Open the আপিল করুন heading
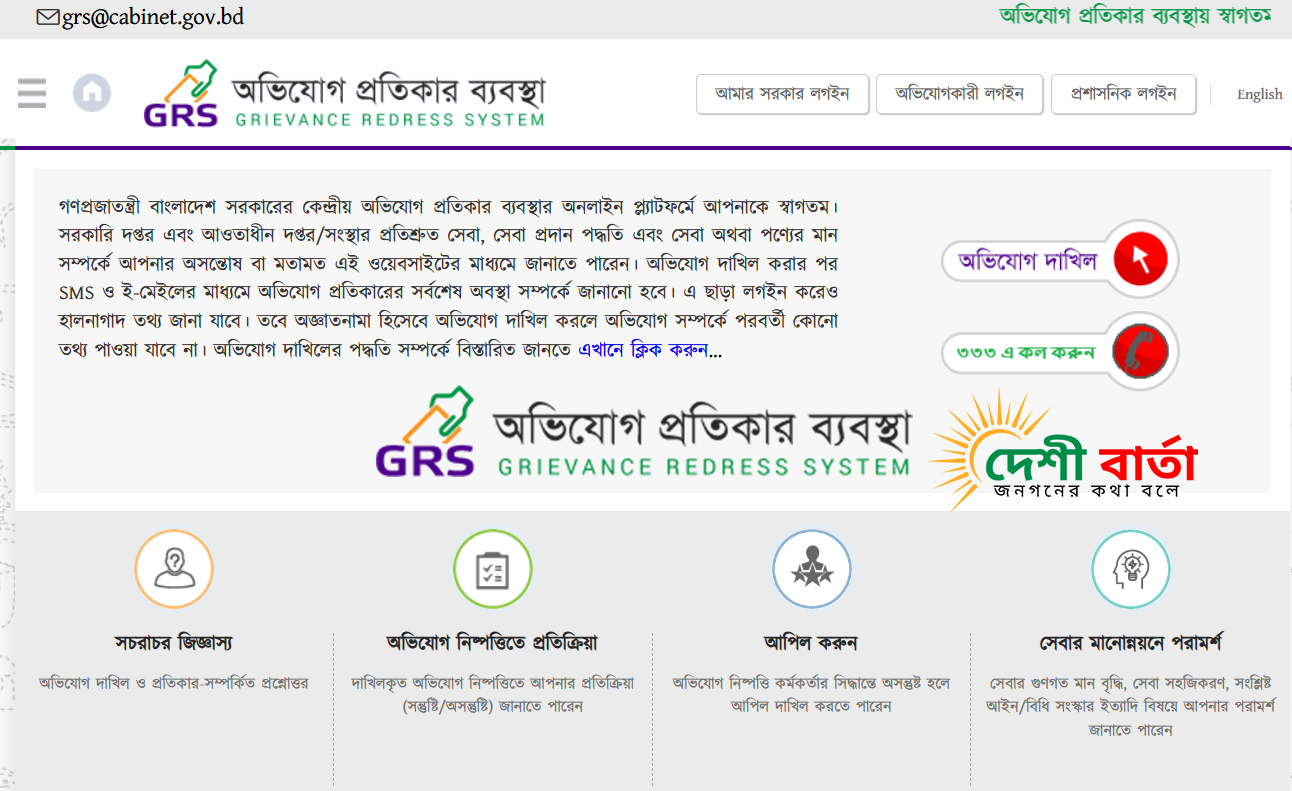This screenshot has width=1292, height=791. 811,642
